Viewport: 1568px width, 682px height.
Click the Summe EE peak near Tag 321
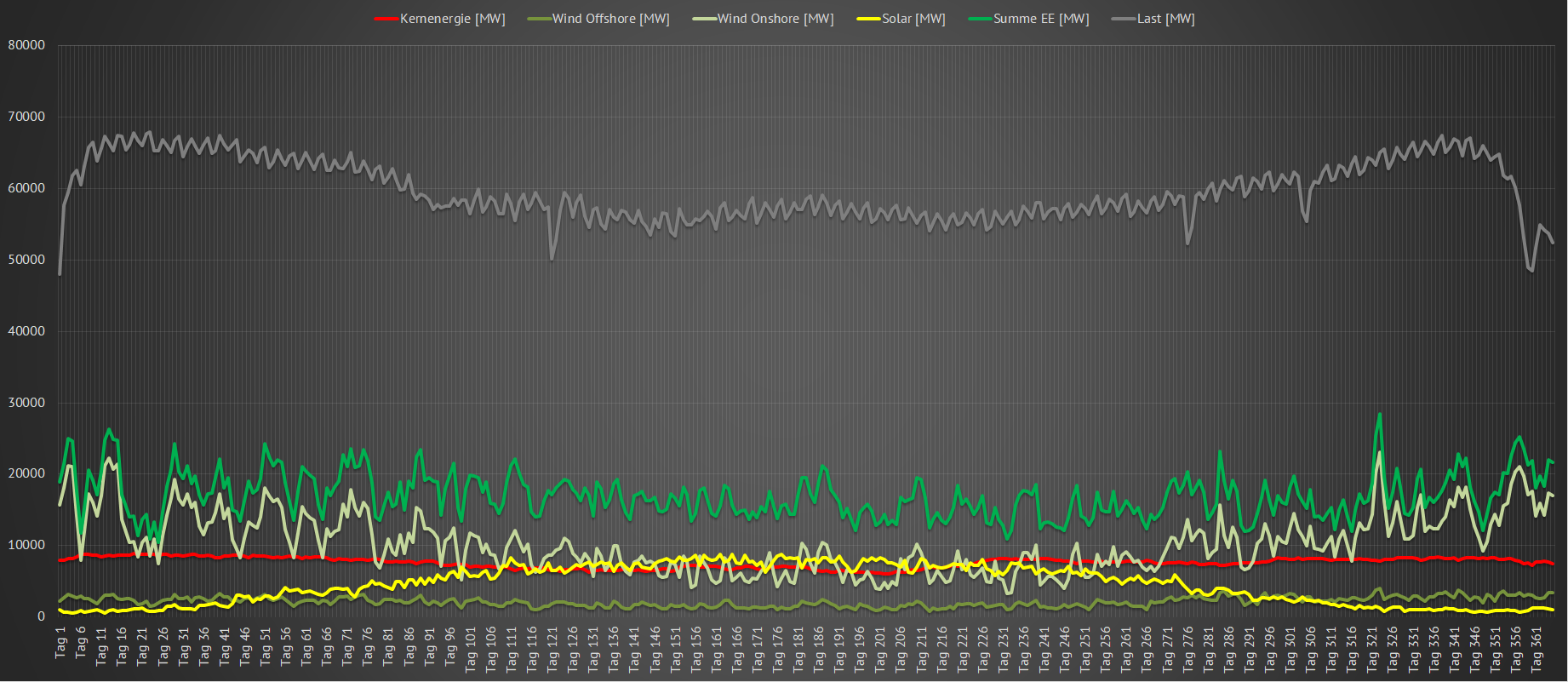pyautogui.click(x=1379, y=416)
